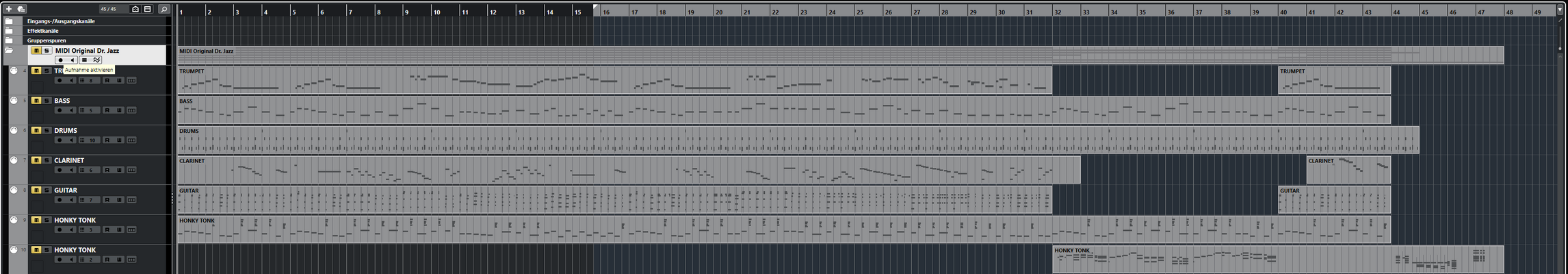Expand the Effektkanäle folder
Viewport: 1568px width, 274px height.
point(9,31)
